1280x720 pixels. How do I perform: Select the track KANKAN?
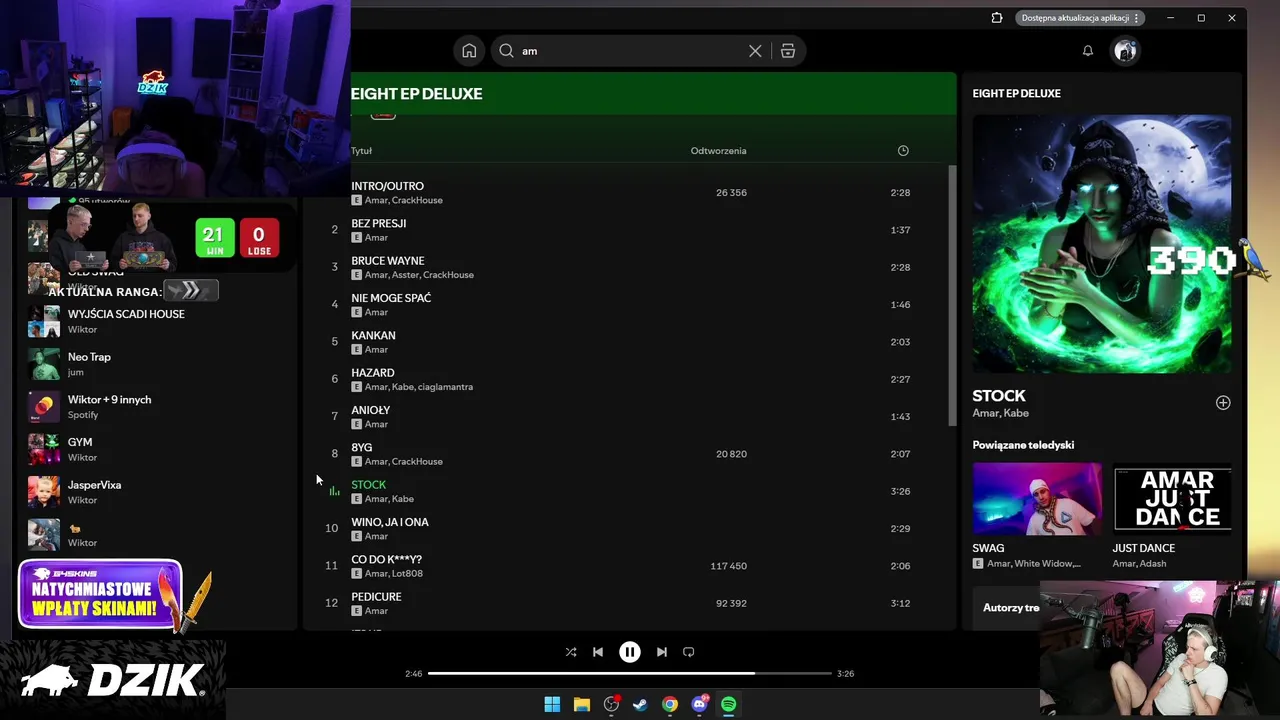click(373, 335)
